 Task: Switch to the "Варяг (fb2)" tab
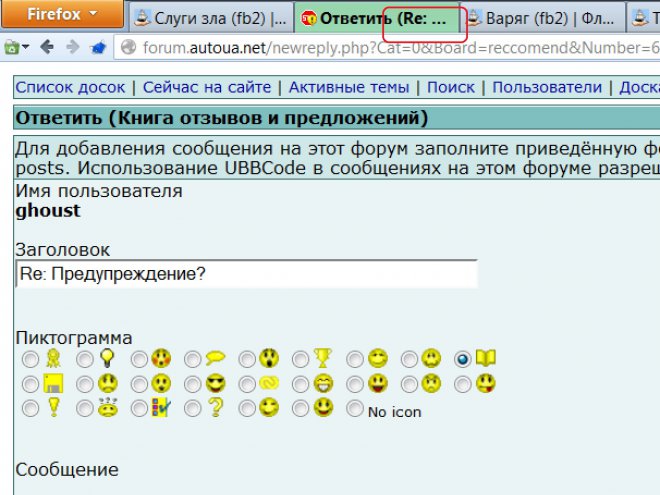click(542, 17)
